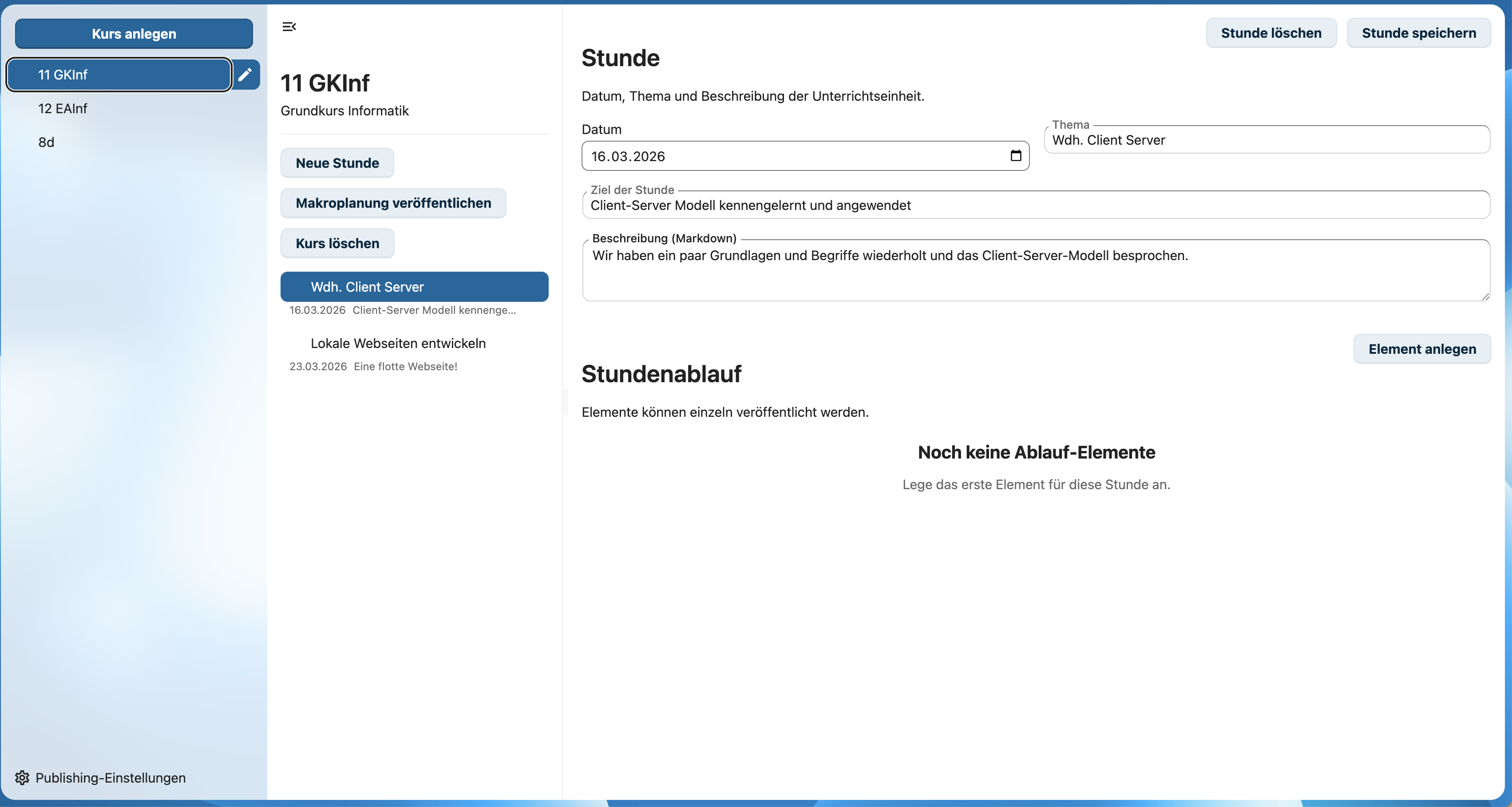The image size is (1512, 807).
Task: Open Publishing-Einstellungen via the gear icon
Action: click(x=100, y=777)
